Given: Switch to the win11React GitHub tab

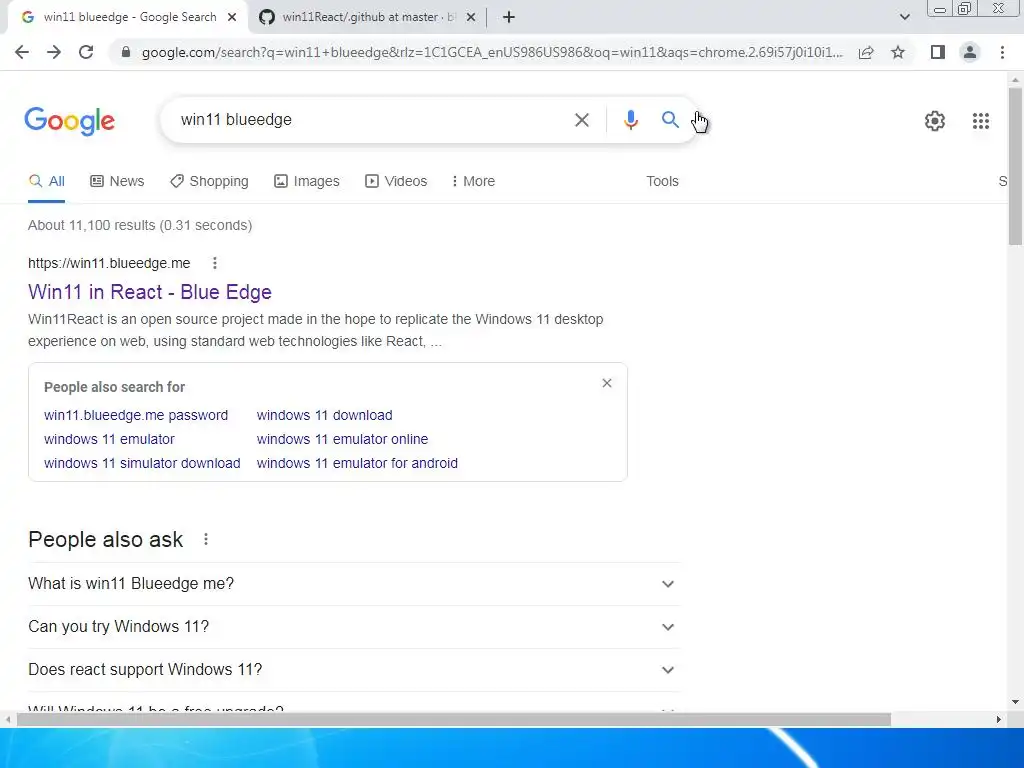Looking at the screenshot, I should click(x=367, y=17).
